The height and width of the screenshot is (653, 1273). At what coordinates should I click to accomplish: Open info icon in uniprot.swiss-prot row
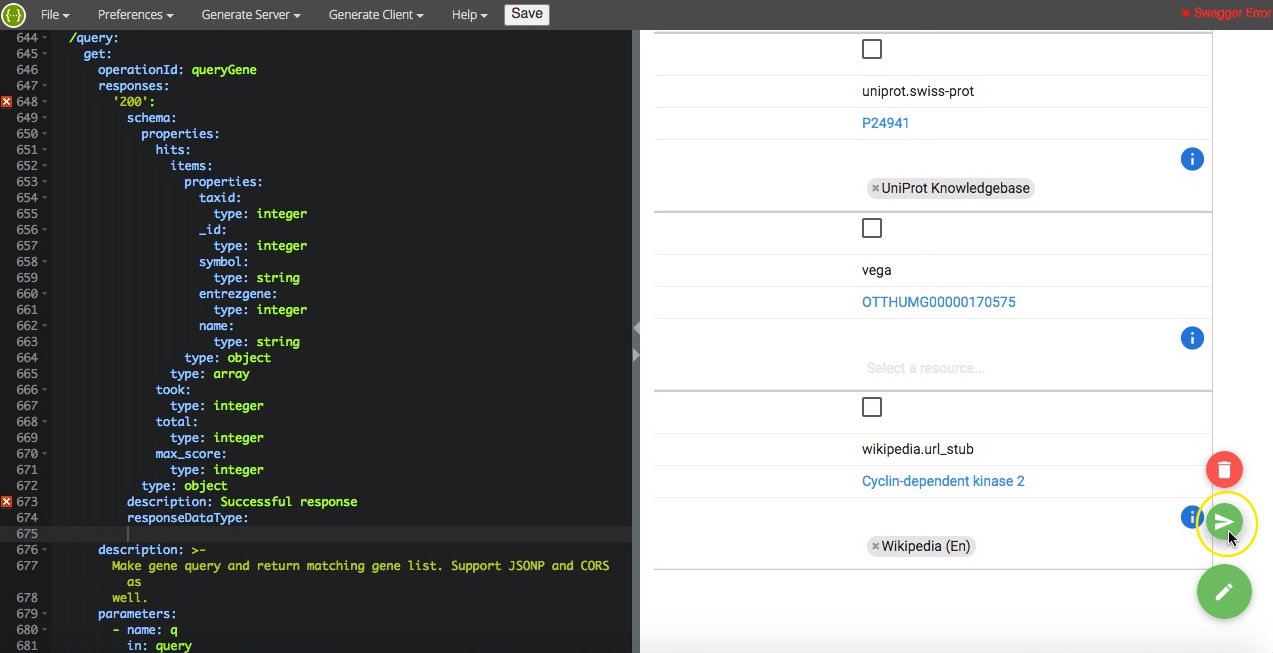pos(1192,159)
